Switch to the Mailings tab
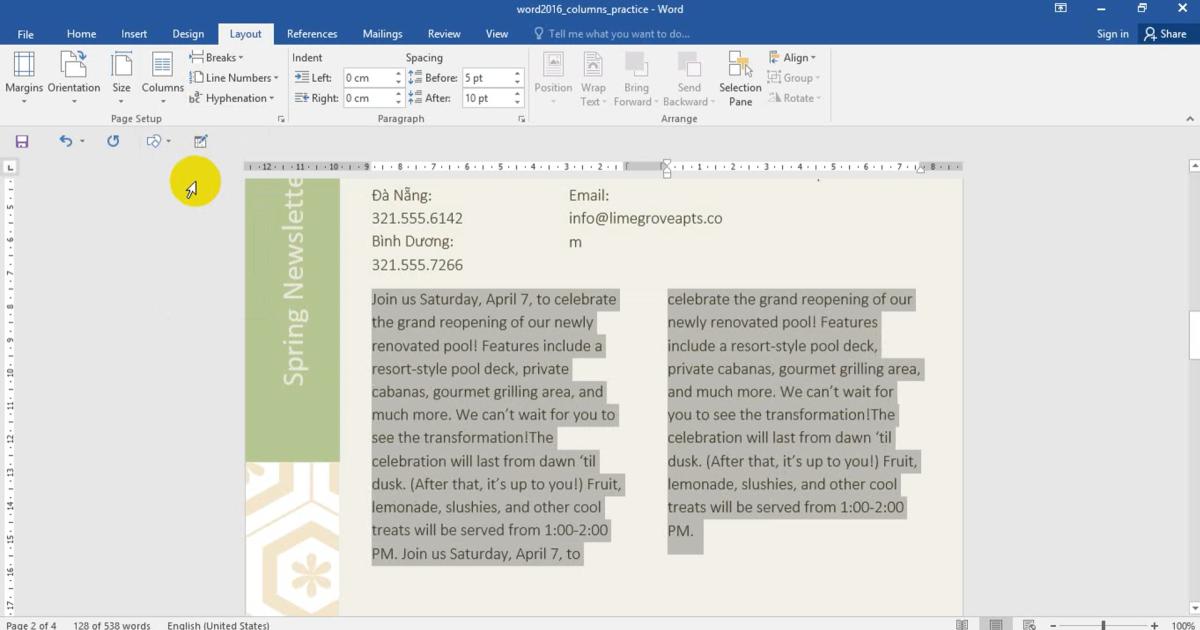1200x630 pixels. tap(382, 34)
